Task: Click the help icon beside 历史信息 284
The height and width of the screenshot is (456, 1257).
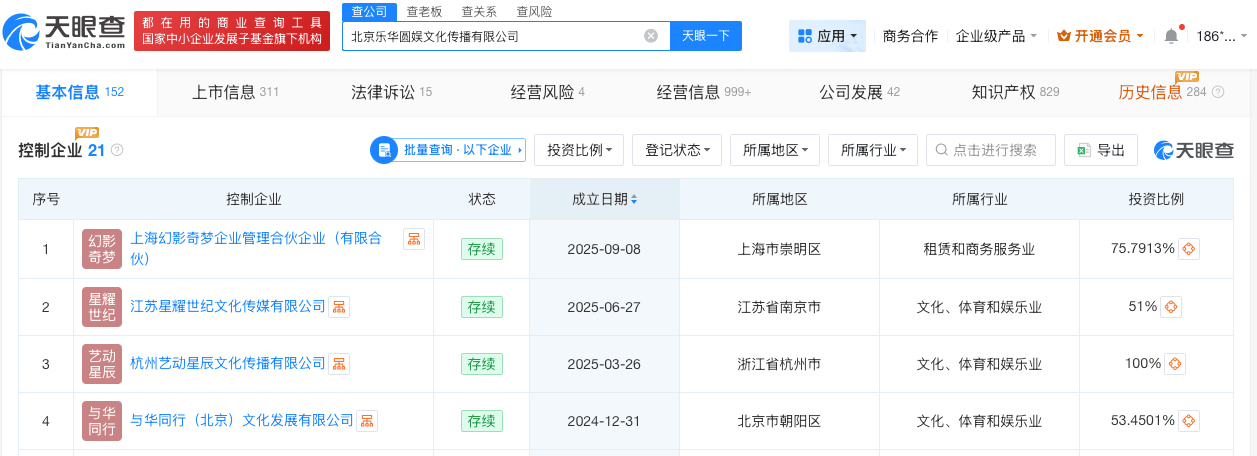Action: (x=1218, y=92)
